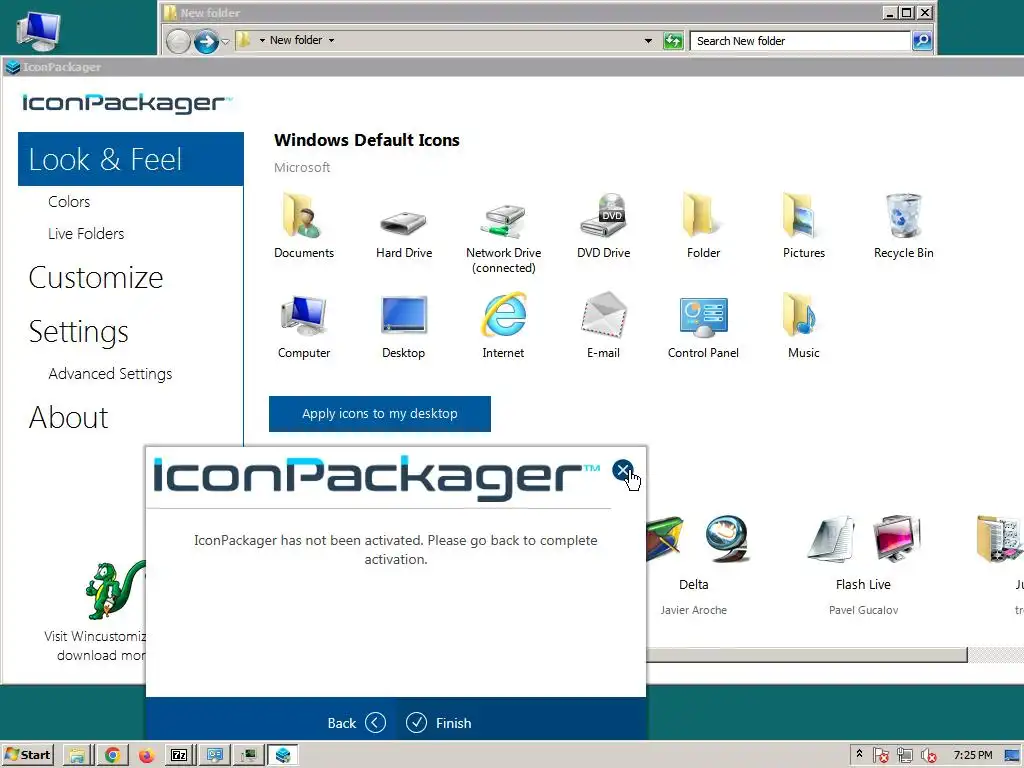
Task: Close the IconPackager activation dialog
Action: pos(622,470)
